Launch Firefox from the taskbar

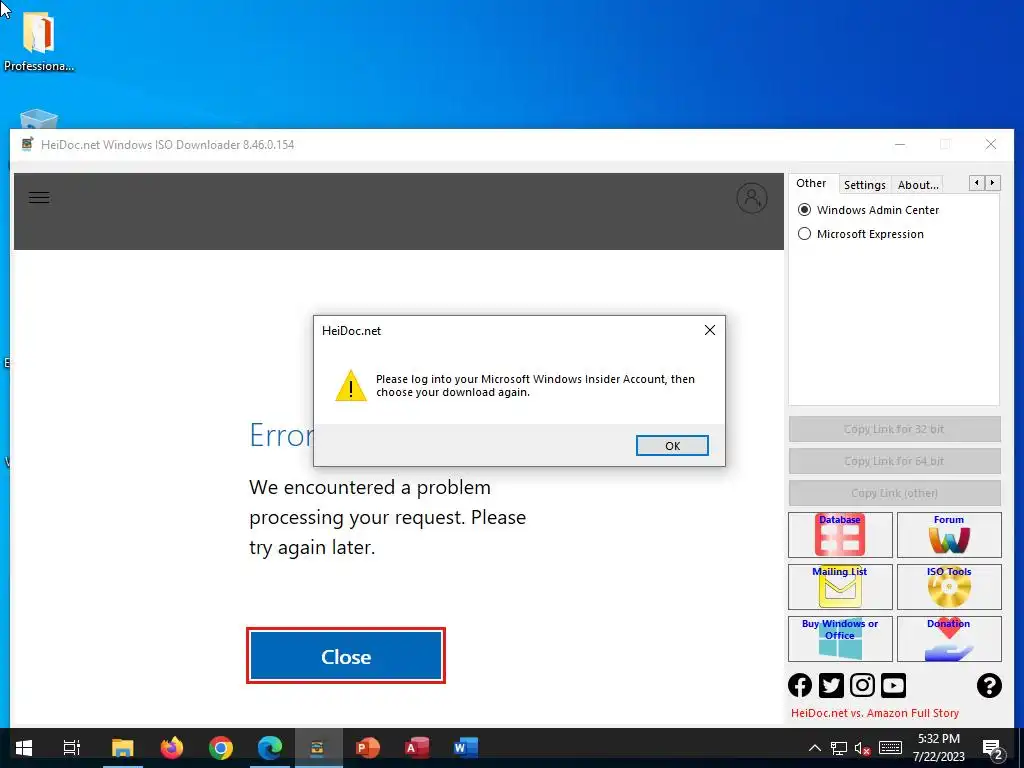tap(172, 748)
